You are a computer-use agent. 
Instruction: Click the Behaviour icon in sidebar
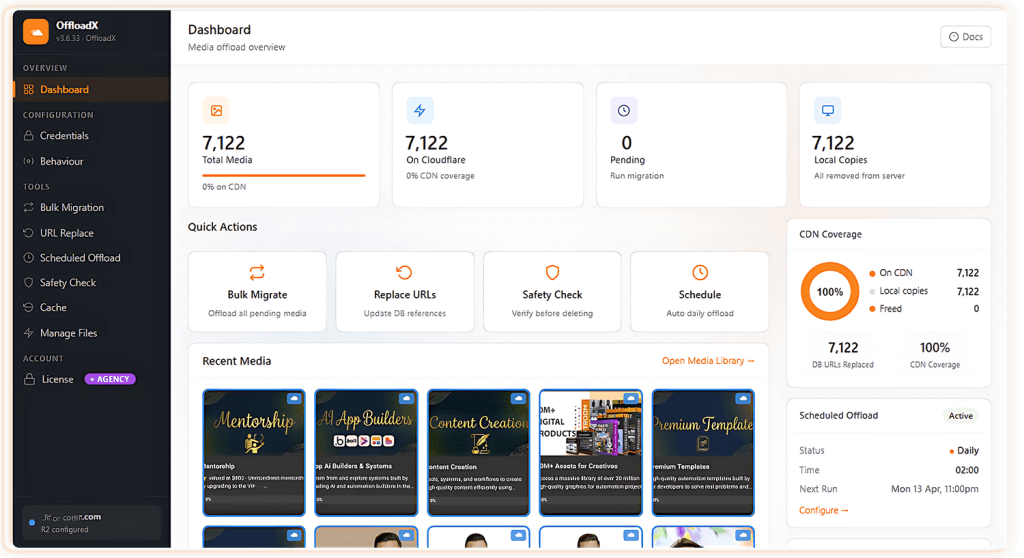pos(29,161)
